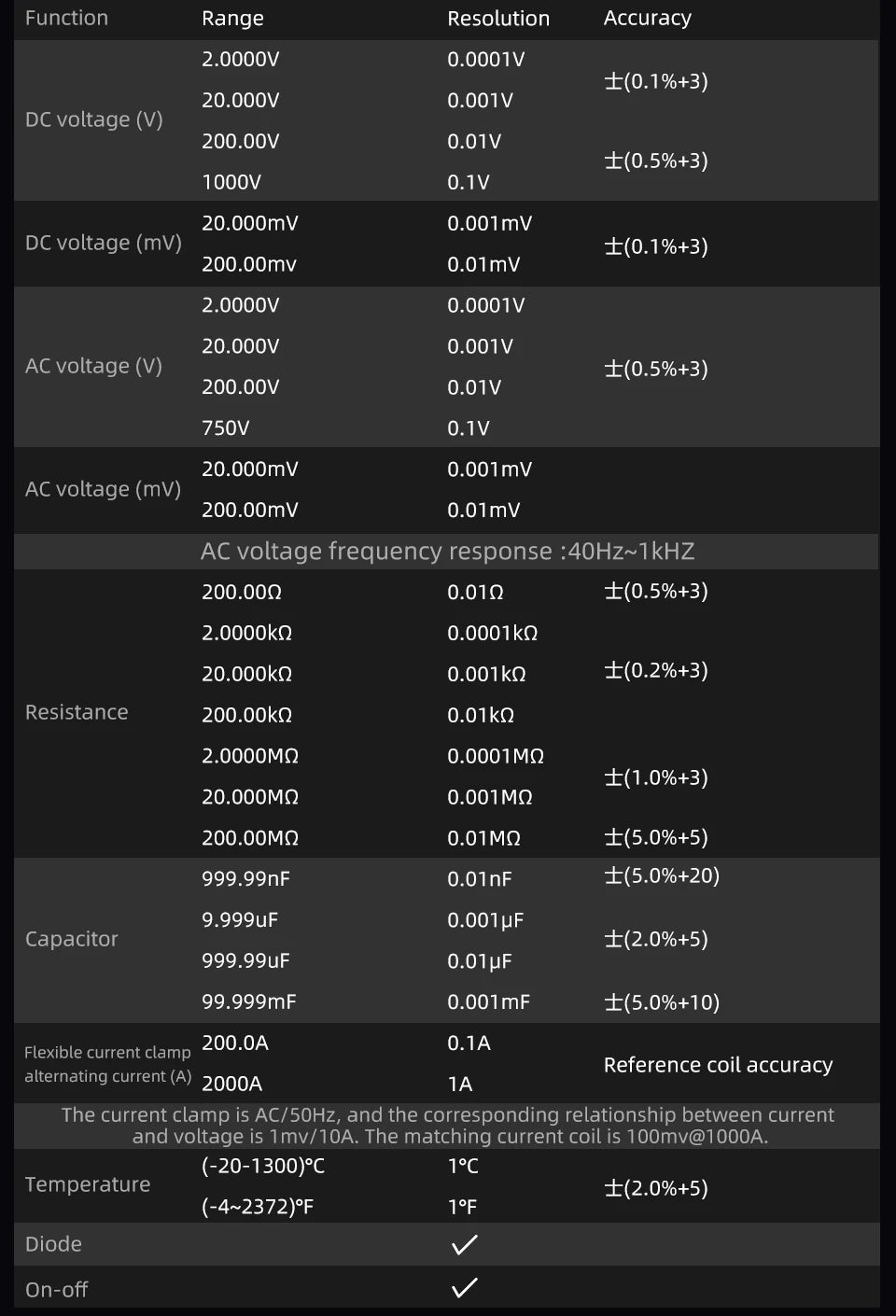
Task: Click the 99.999mF capacitor range
Action: click(249, 1002)
